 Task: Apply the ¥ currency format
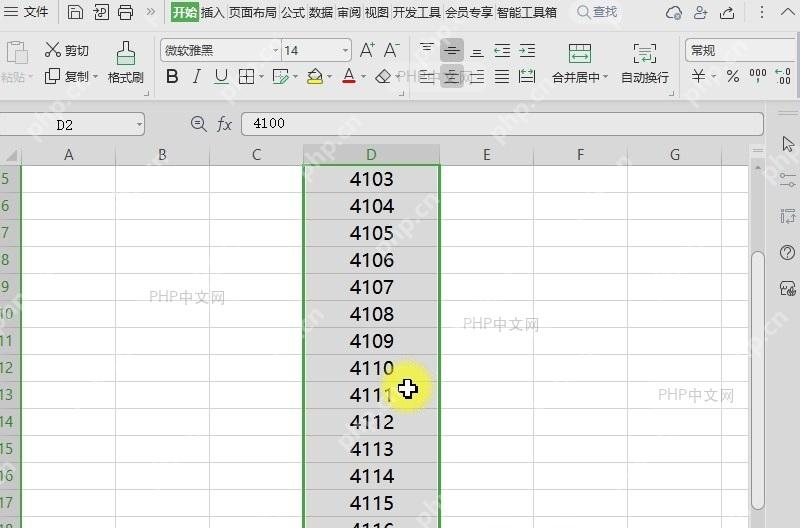698,77
